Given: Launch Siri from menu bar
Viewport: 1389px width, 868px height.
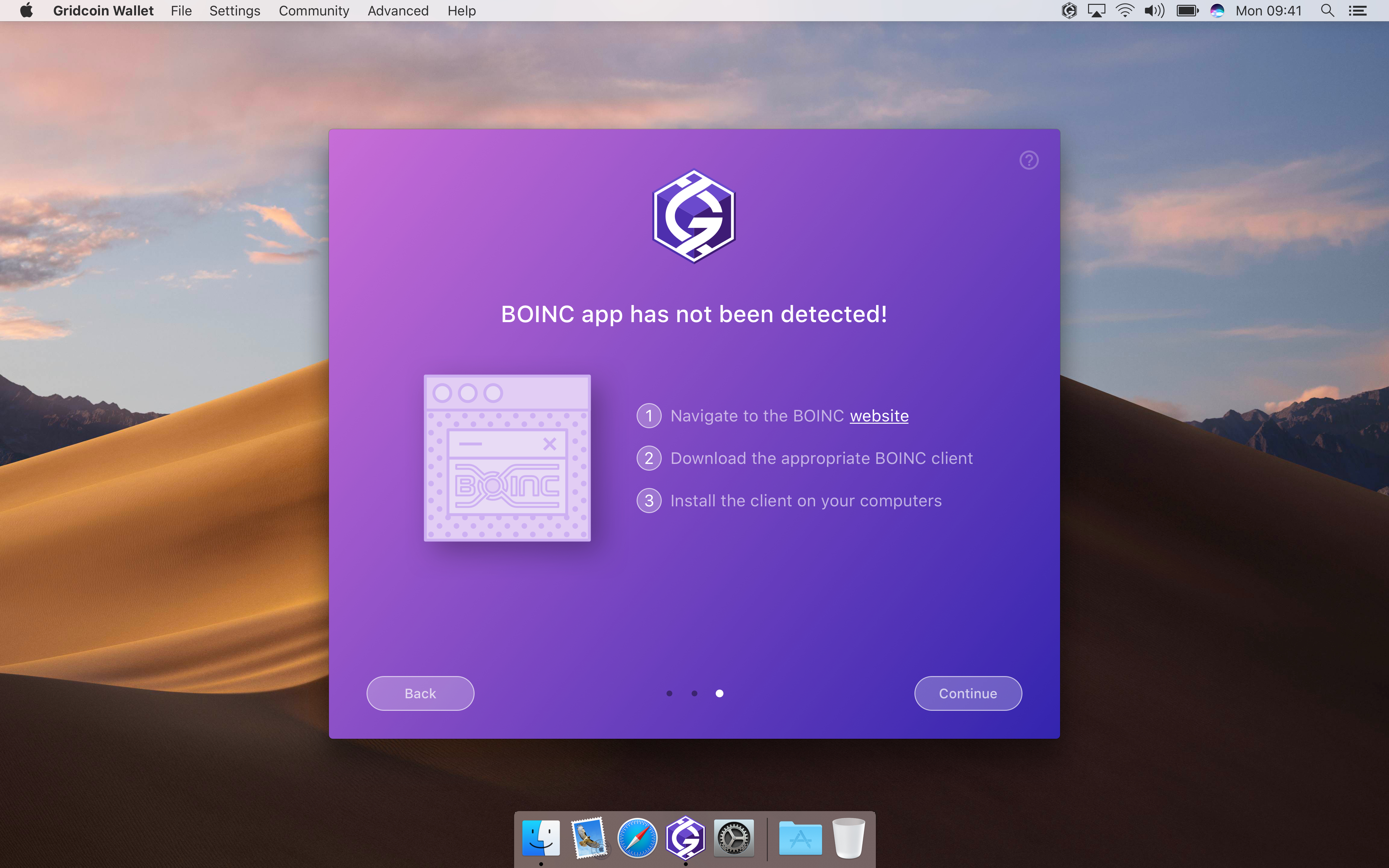Looking at the screenshot, I should point(1217,10).
